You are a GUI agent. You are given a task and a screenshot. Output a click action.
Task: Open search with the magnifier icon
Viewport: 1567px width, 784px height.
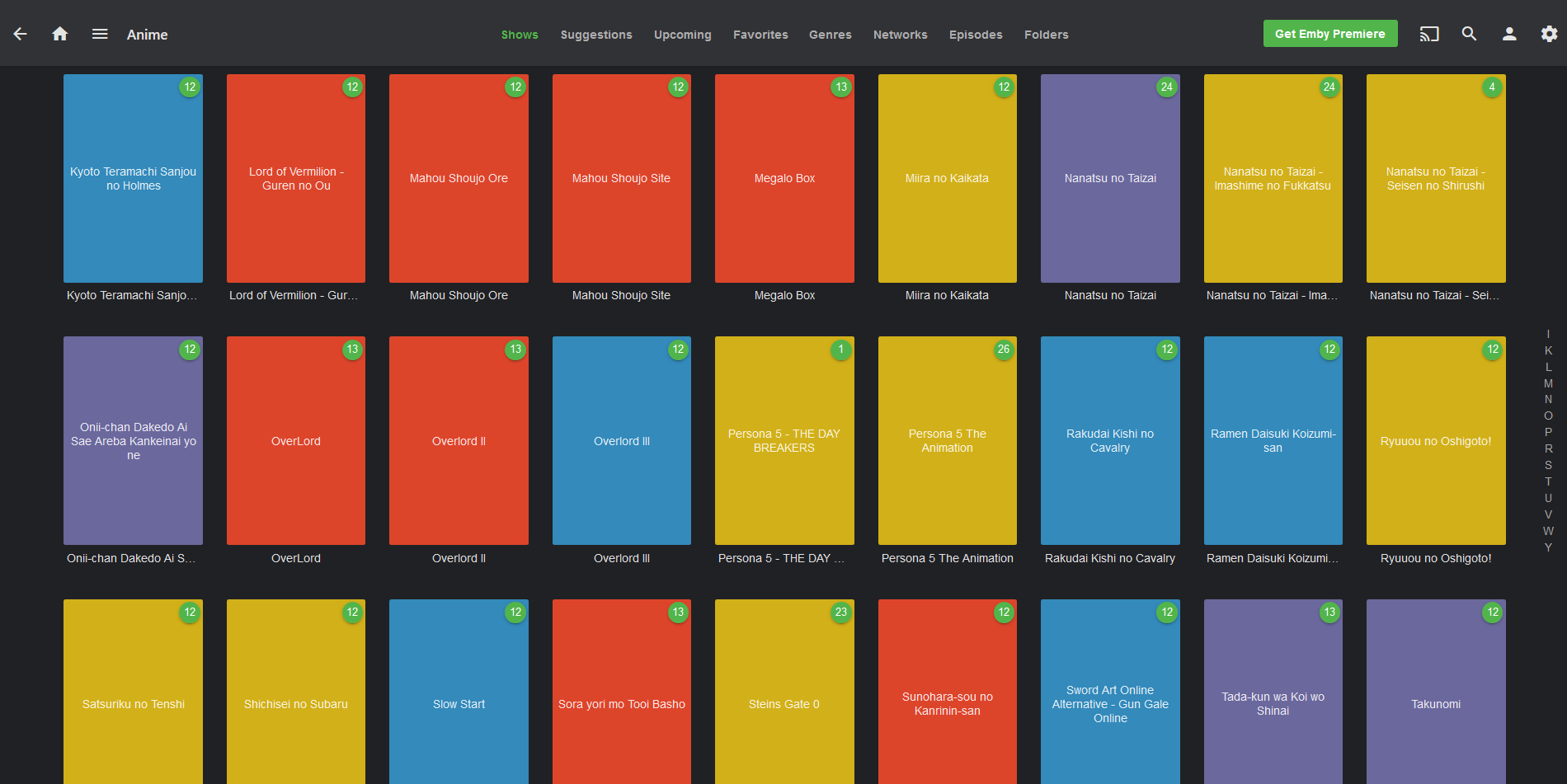click(x=1469, y=34)
